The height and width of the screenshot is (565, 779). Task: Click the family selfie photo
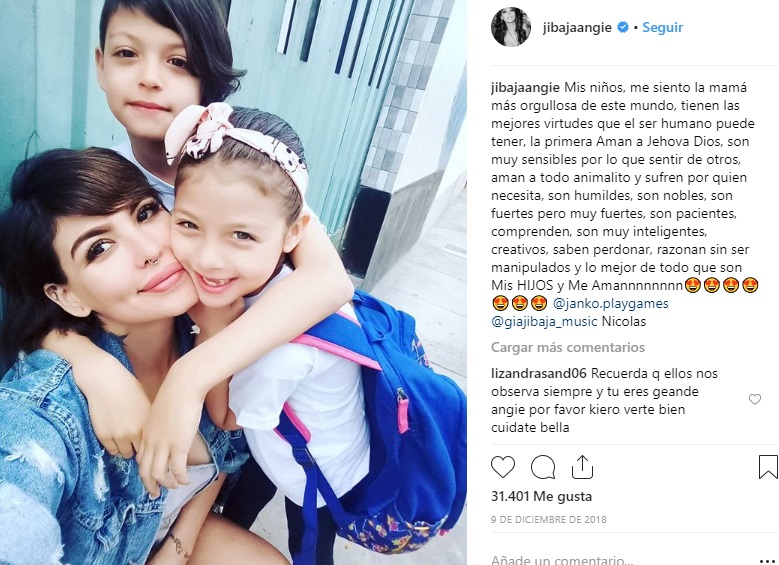coord(233,282)
